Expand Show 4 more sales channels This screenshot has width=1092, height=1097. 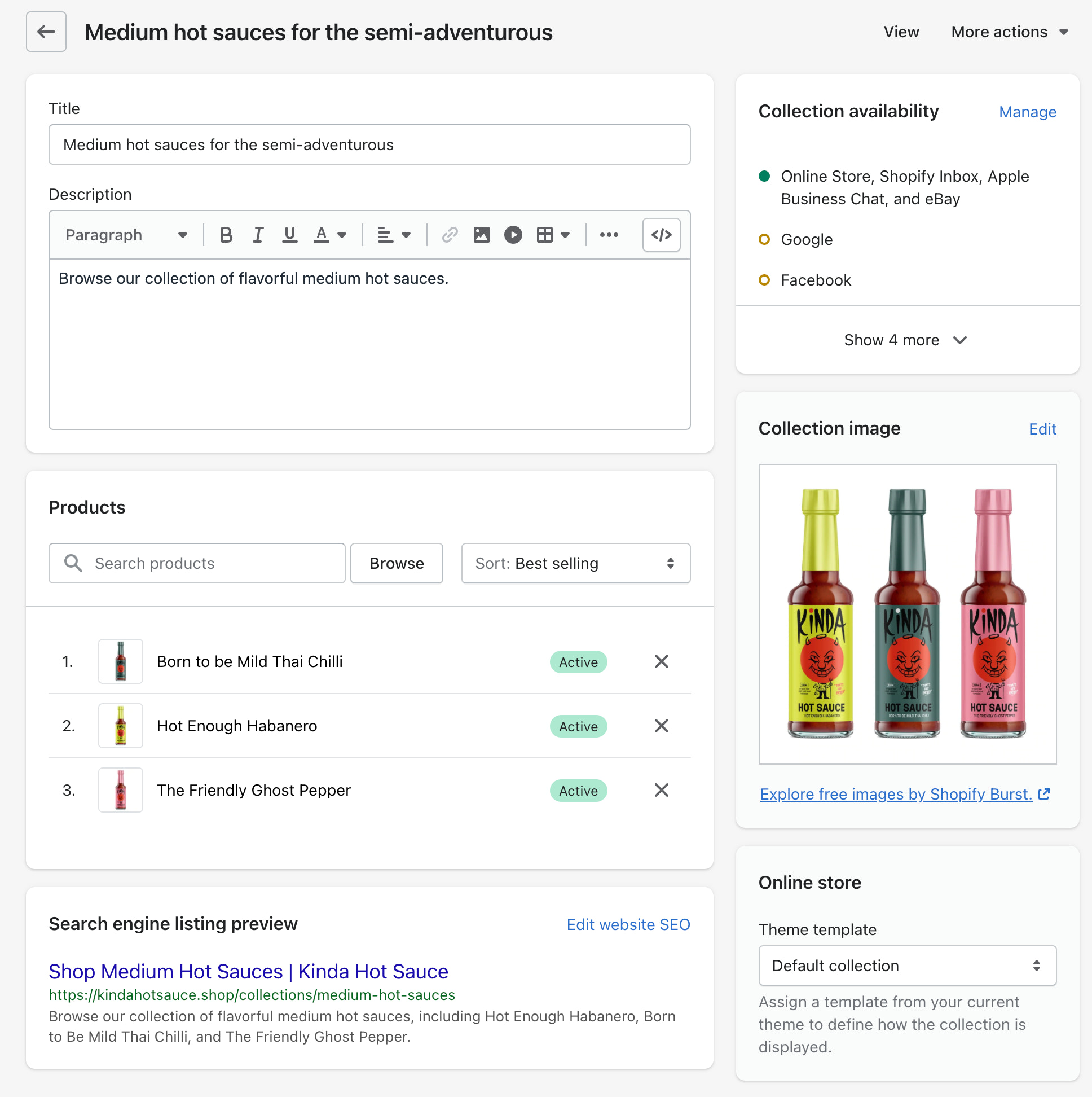[906, 340]
